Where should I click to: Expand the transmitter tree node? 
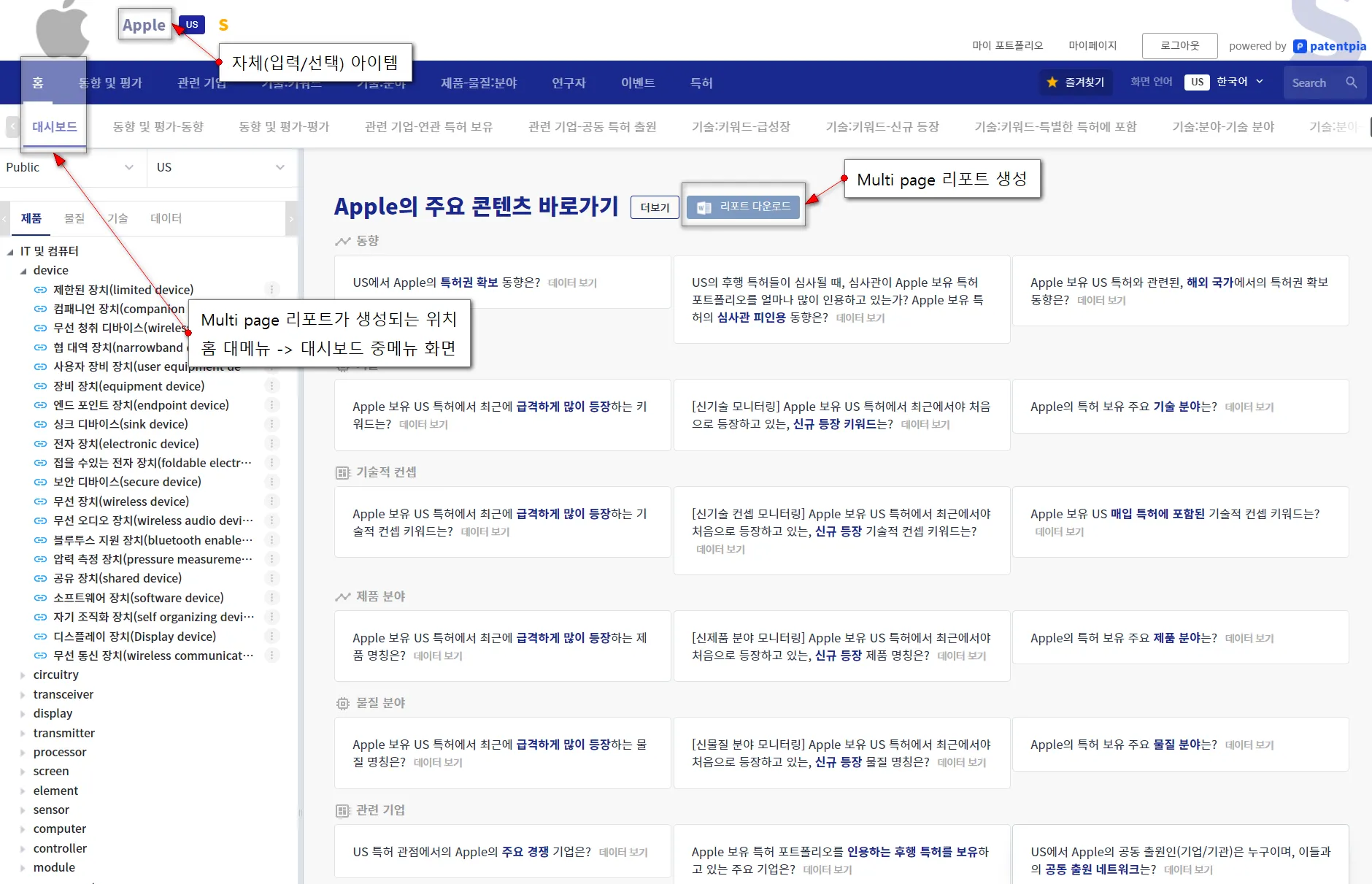pos(23,734)
